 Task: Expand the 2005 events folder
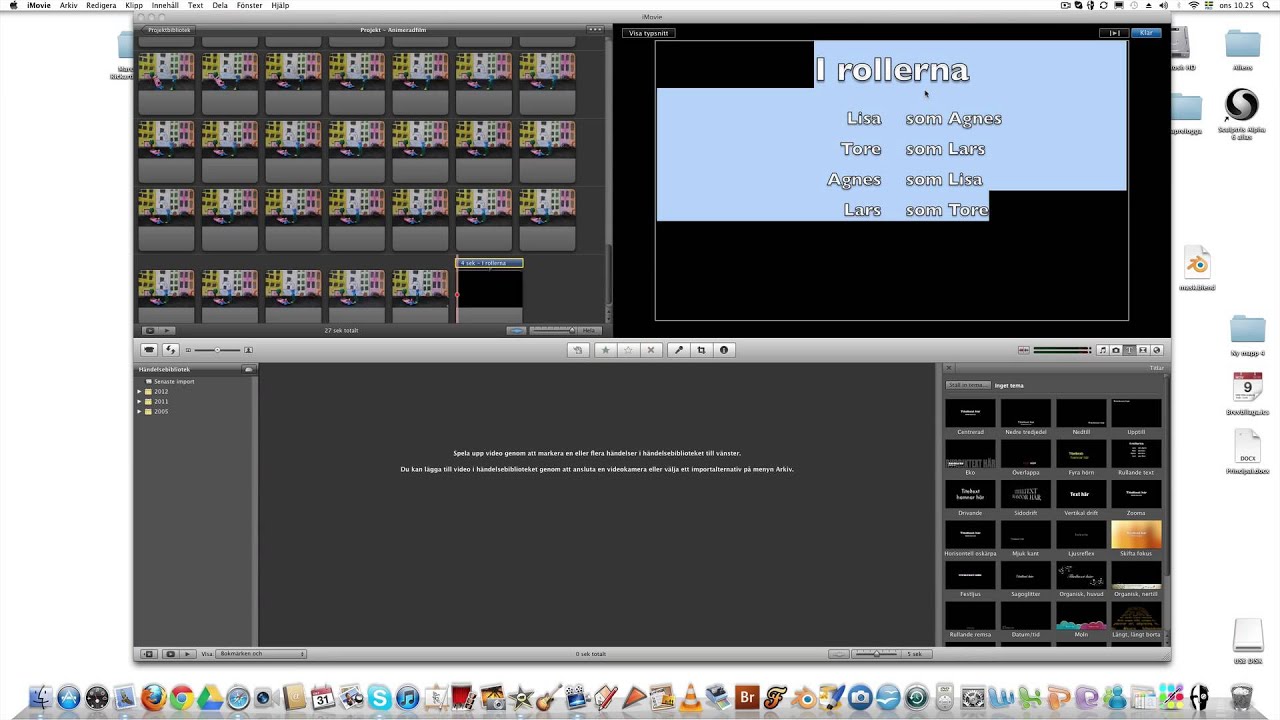pyautogui.click(x=140, y=411)
